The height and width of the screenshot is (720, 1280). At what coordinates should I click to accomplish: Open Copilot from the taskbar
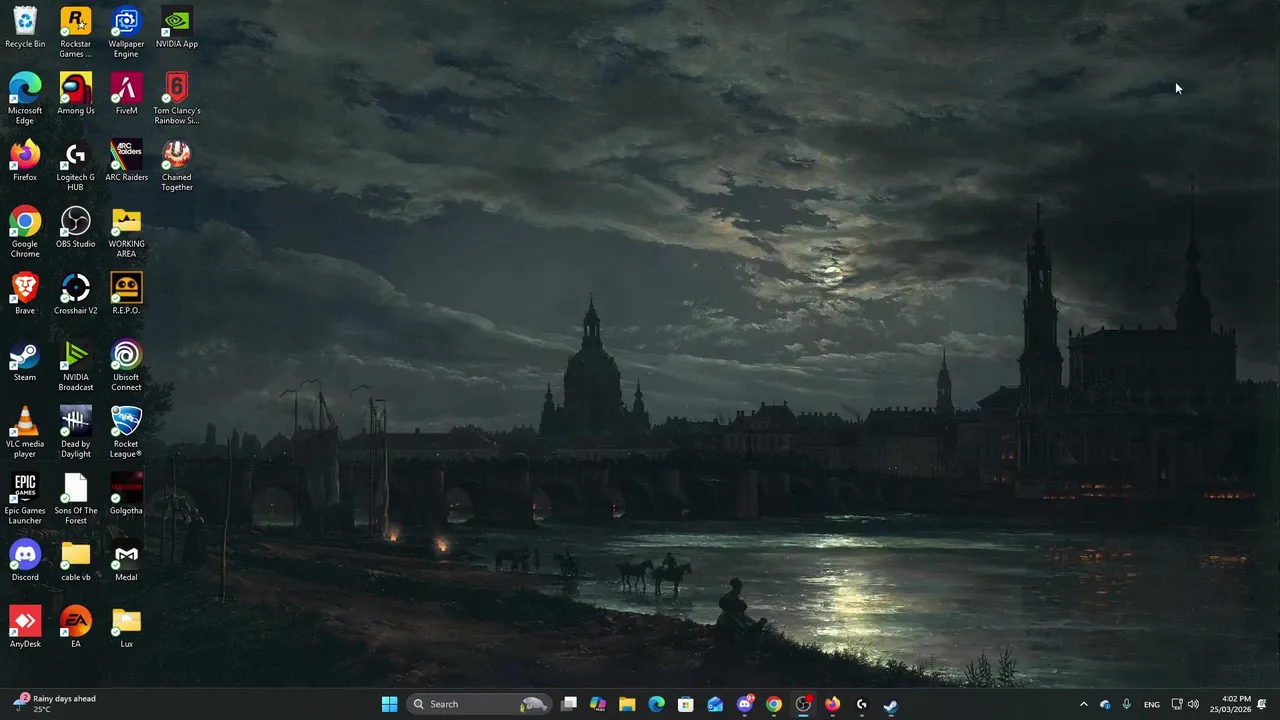598,704
